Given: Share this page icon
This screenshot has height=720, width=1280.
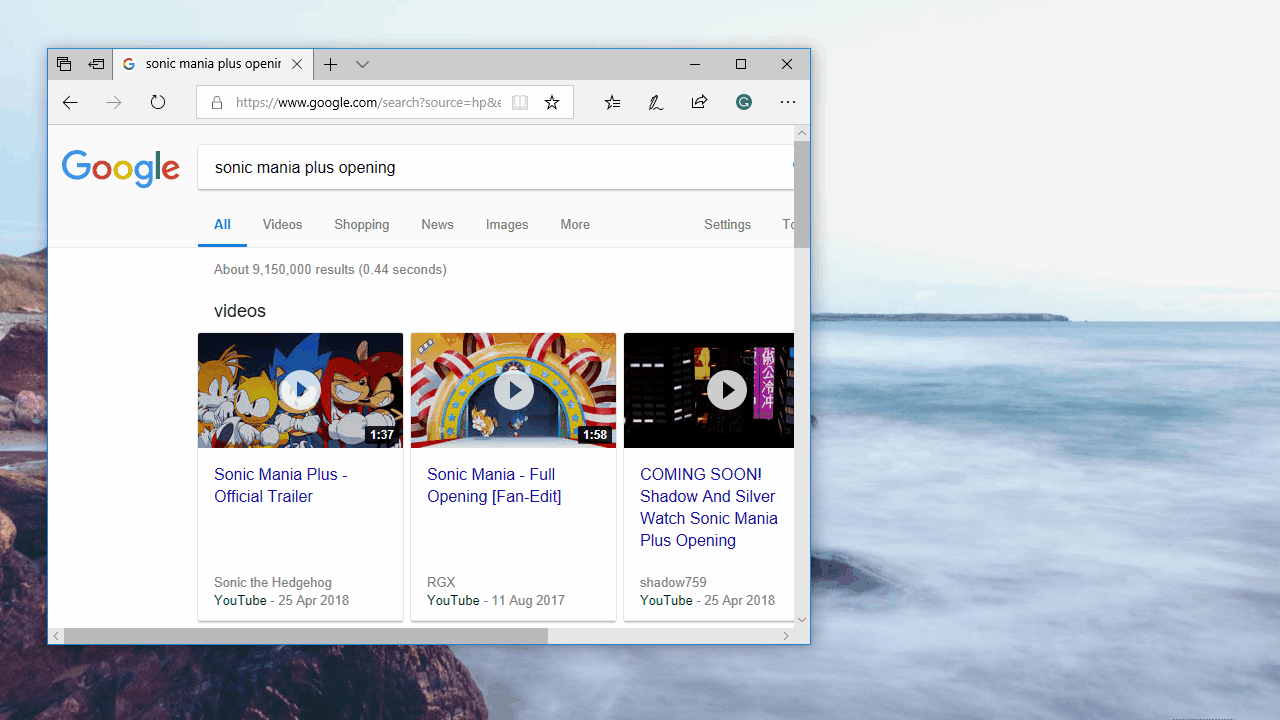Looking at the screenshot, I should coord(699,102).
